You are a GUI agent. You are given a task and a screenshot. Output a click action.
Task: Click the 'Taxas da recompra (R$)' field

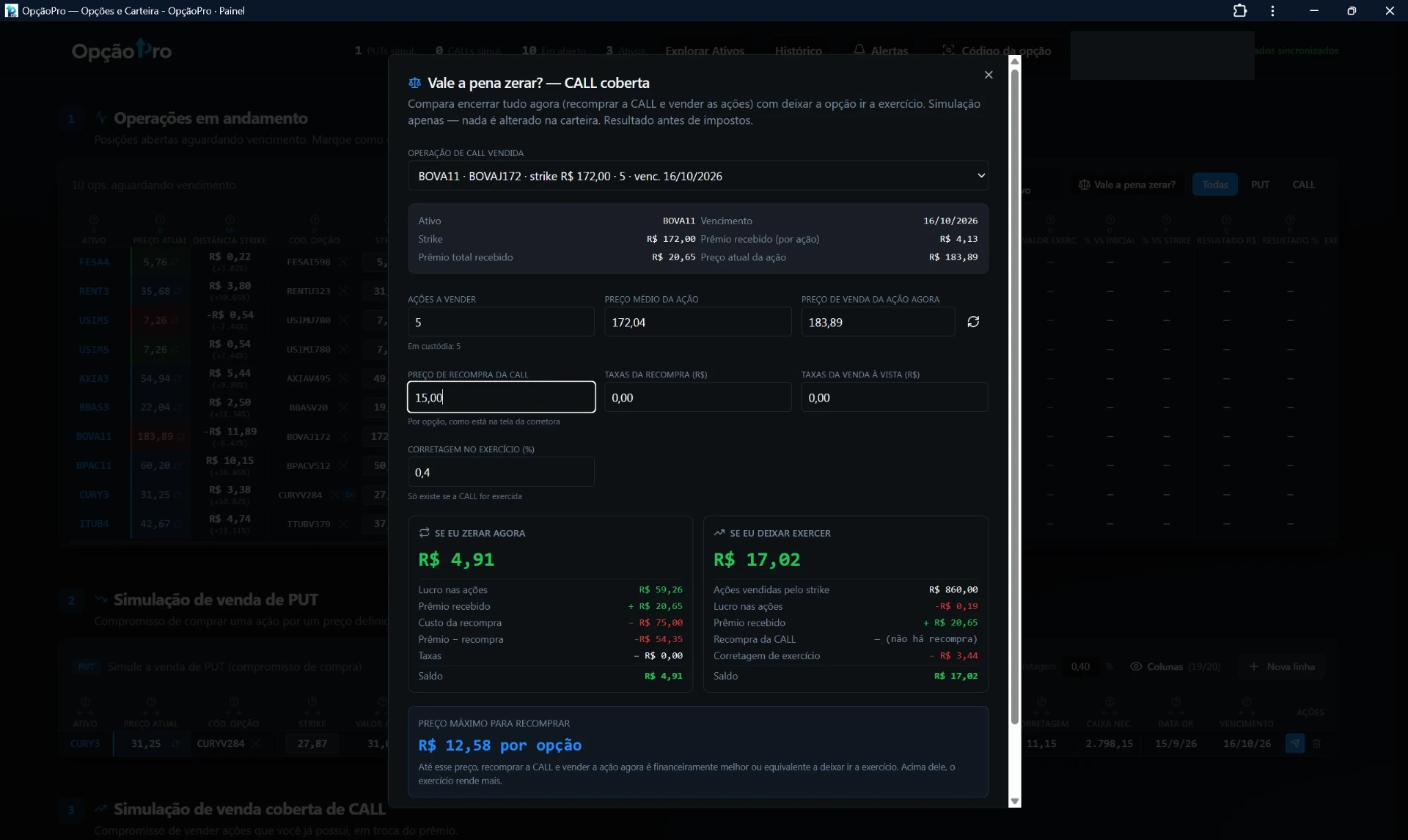pyautogui.click(x=697, y=397)
